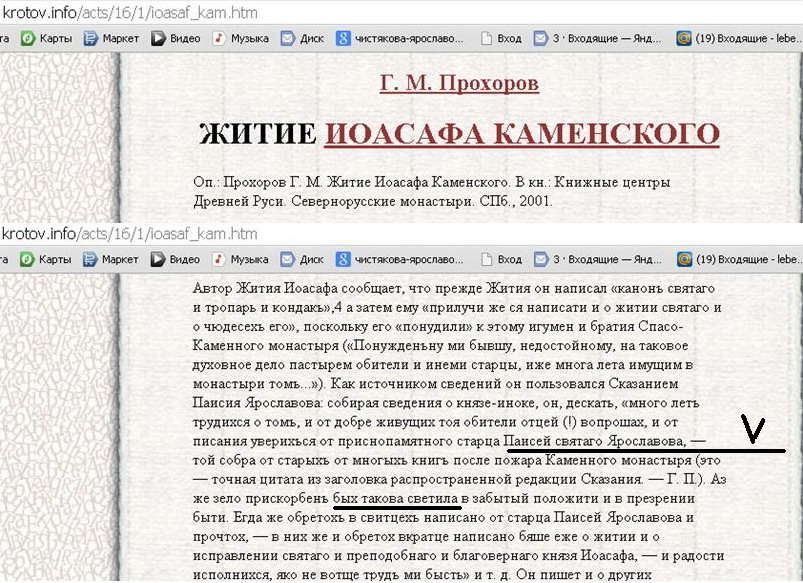Viewport: 803px width, 583px height.
Task: Click the line starting '— точная цитата из заголовка'
Action: [x=459, y=480]
